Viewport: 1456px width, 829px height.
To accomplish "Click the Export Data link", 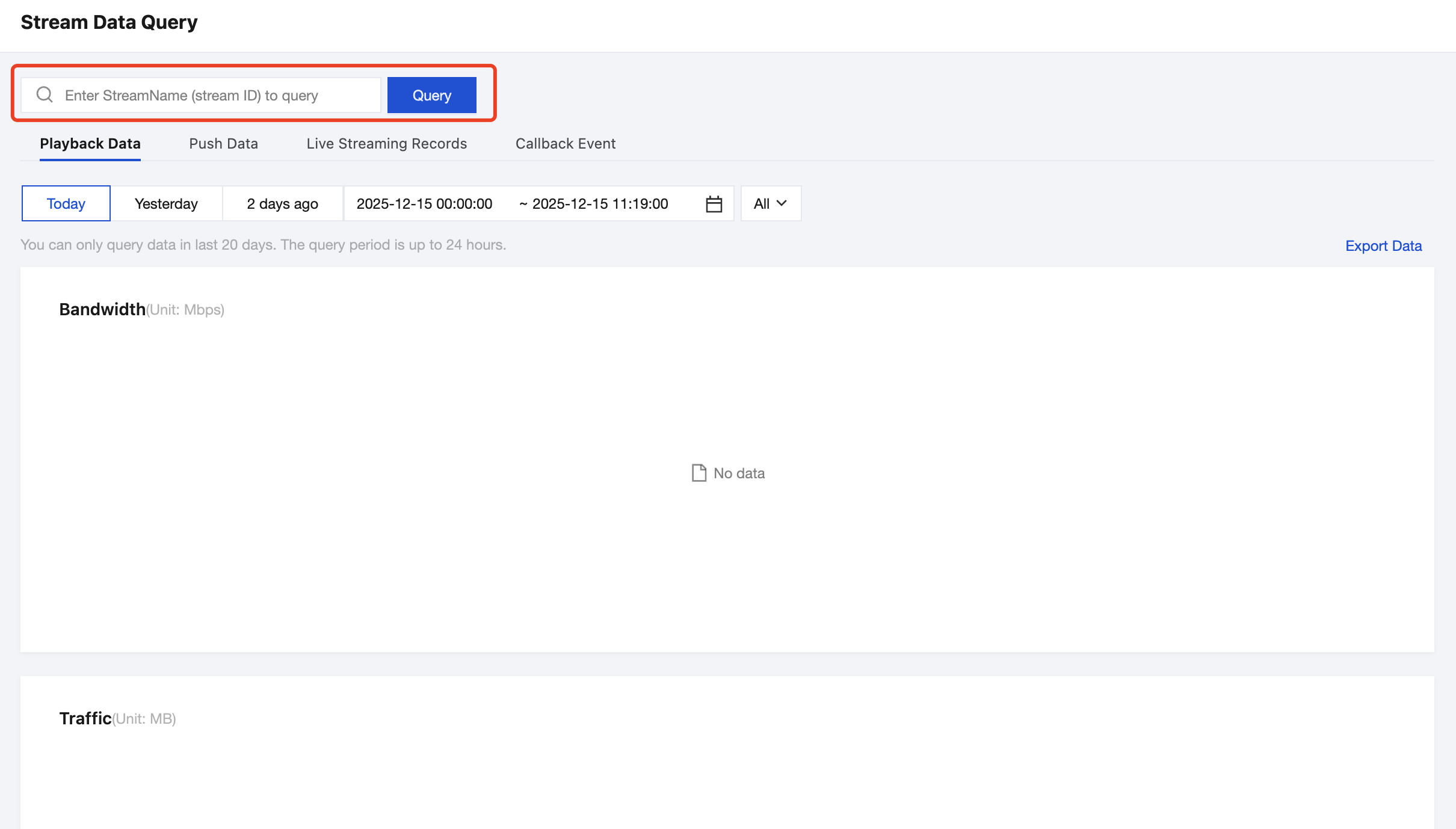I will pos(1383,246).
